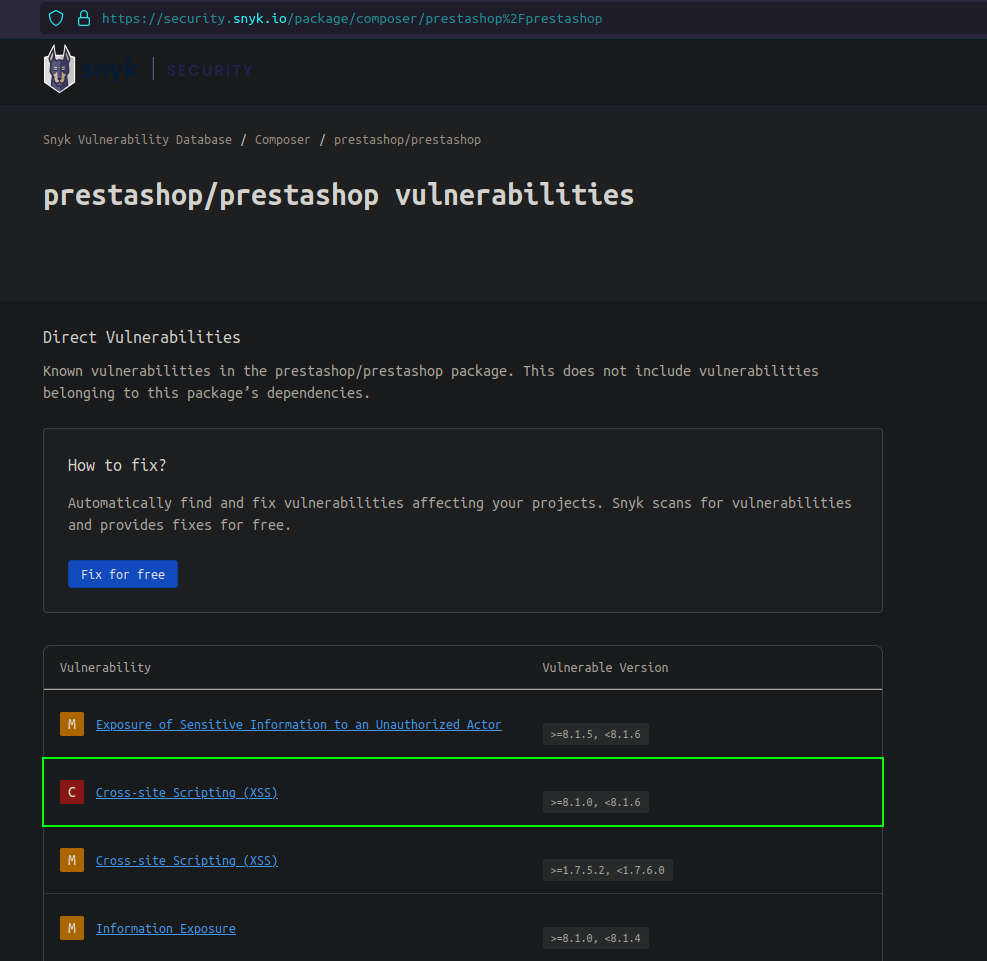Go to the Composer breadcrumb link
987x961 pixels.
[x=283, y=140]
